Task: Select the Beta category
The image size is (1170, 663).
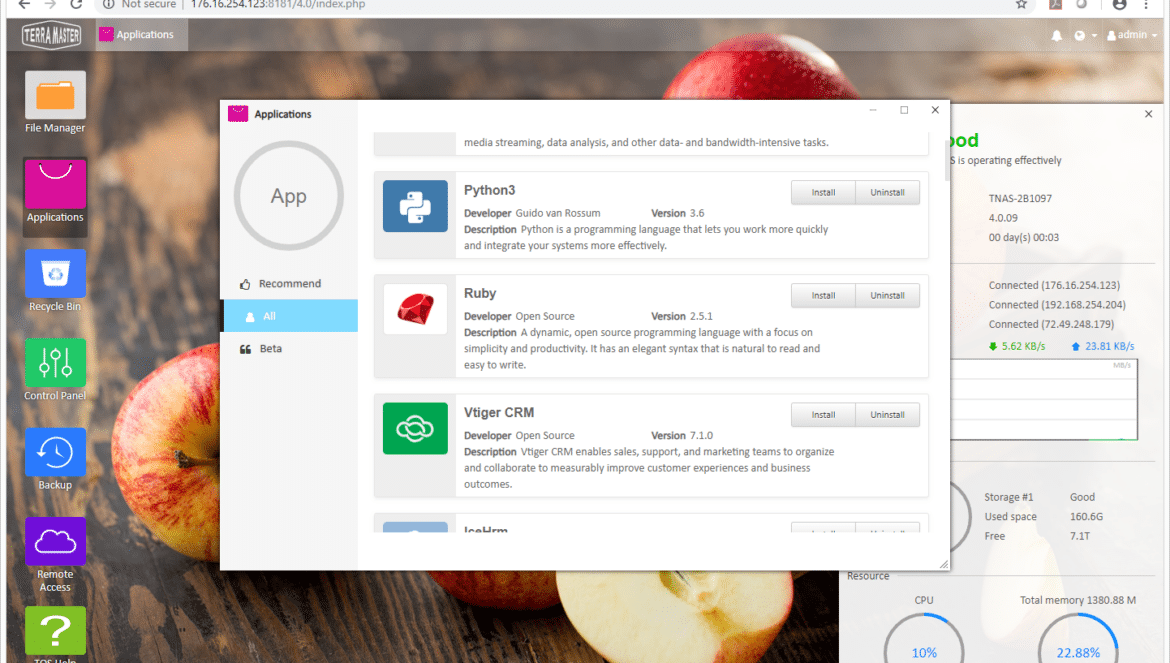Action: pos(289,348)
